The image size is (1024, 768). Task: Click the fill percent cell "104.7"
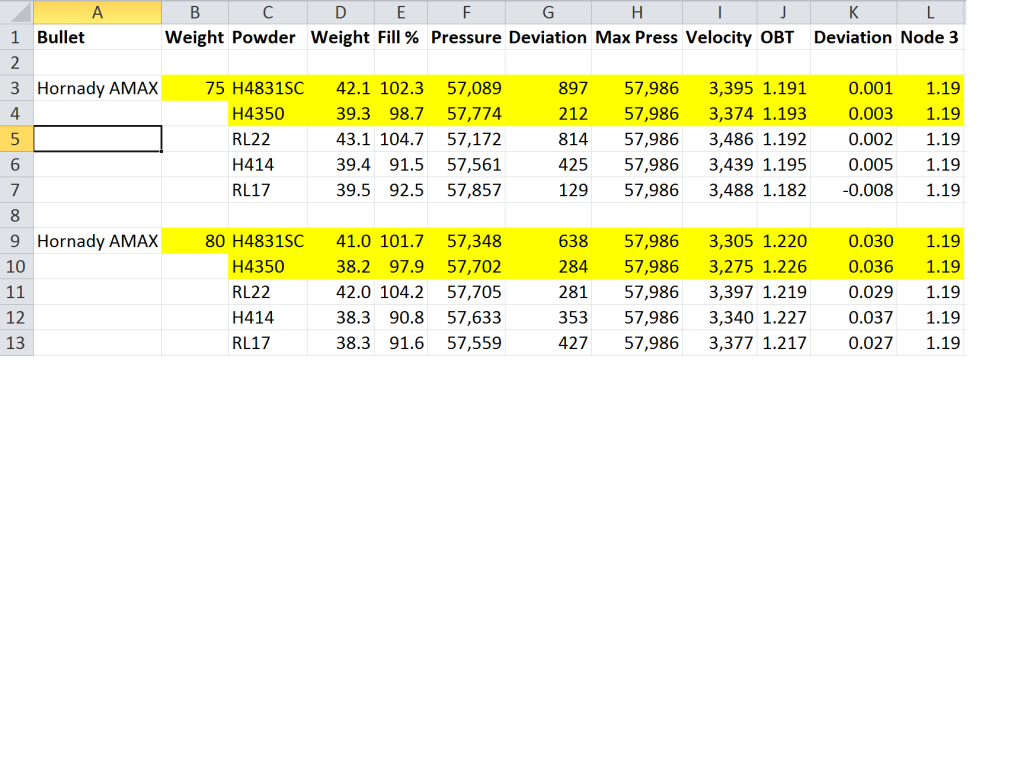pyautogui.click(x=401, y=139)
